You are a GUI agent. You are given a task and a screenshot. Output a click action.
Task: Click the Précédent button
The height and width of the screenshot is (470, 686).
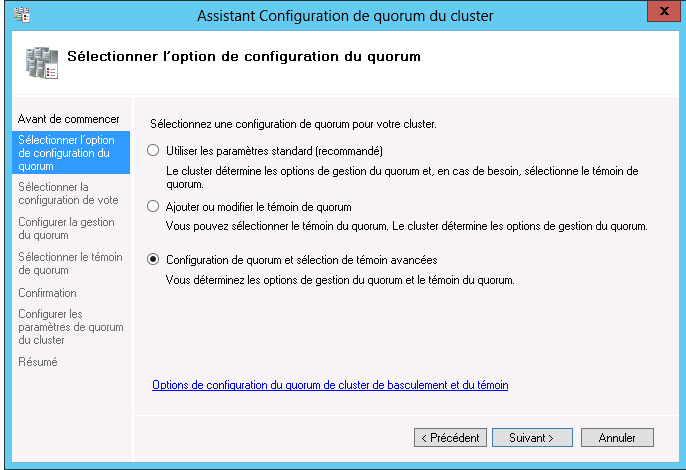click(450, 438)
